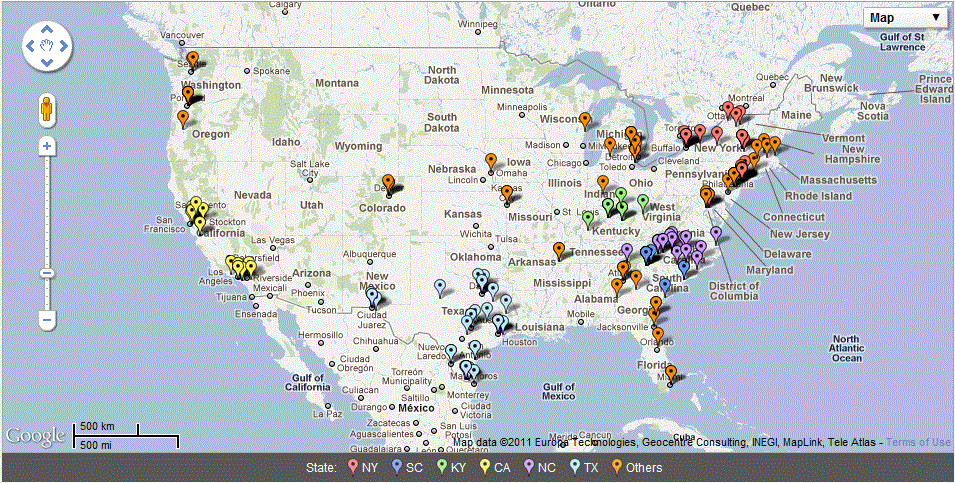
Task: Open the Terms of Use link
Action: tap(917, 442)
